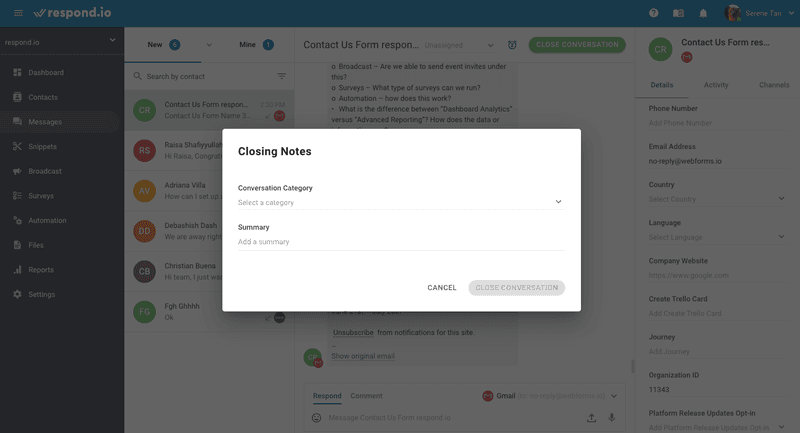Click the search magnifier icon
Image resolution: width=800 pixels, height=433 pixels.
click(137, 76)
